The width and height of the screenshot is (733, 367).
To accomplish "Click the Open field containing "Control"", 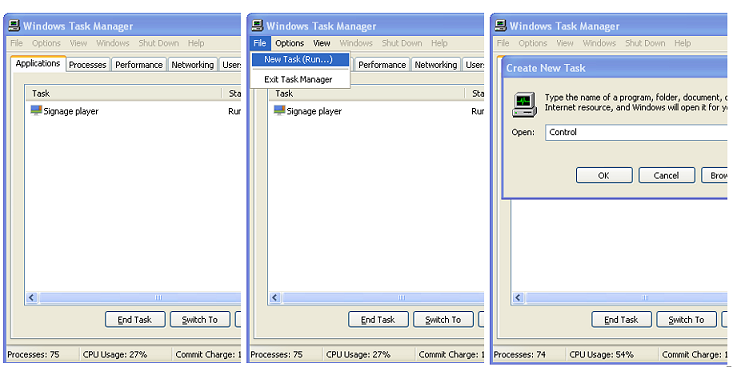I will (x=636, y=132).
